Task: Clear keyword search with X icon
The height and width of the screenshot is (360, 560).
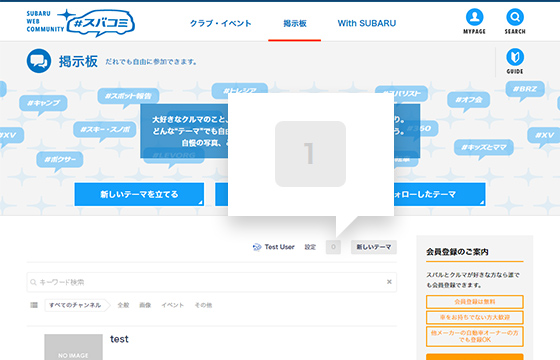Action: (x=389, y=282)
